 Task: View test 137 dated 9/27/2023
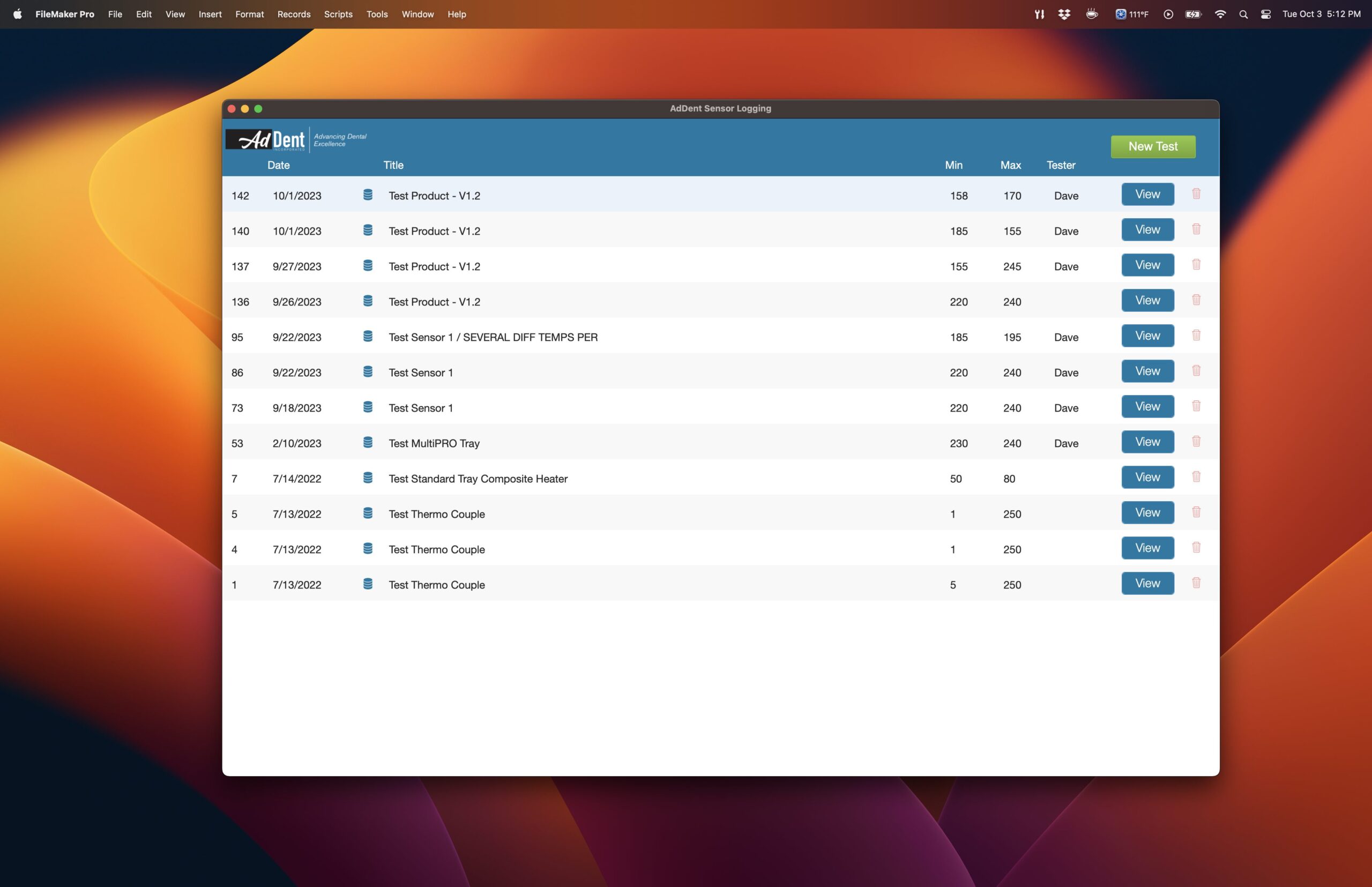[1147, 265]
